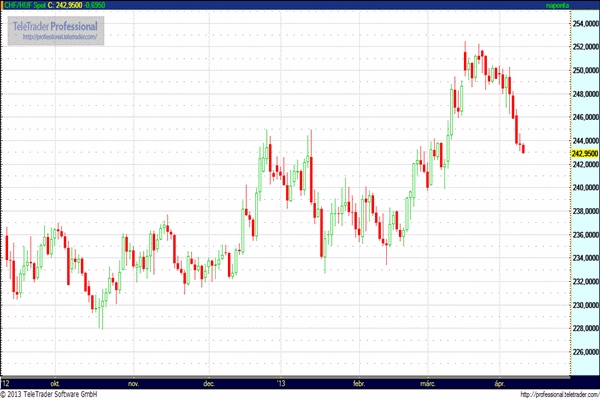Select the nov. marker on time axis
Screen dimensions: 600x400
point(134,382)
